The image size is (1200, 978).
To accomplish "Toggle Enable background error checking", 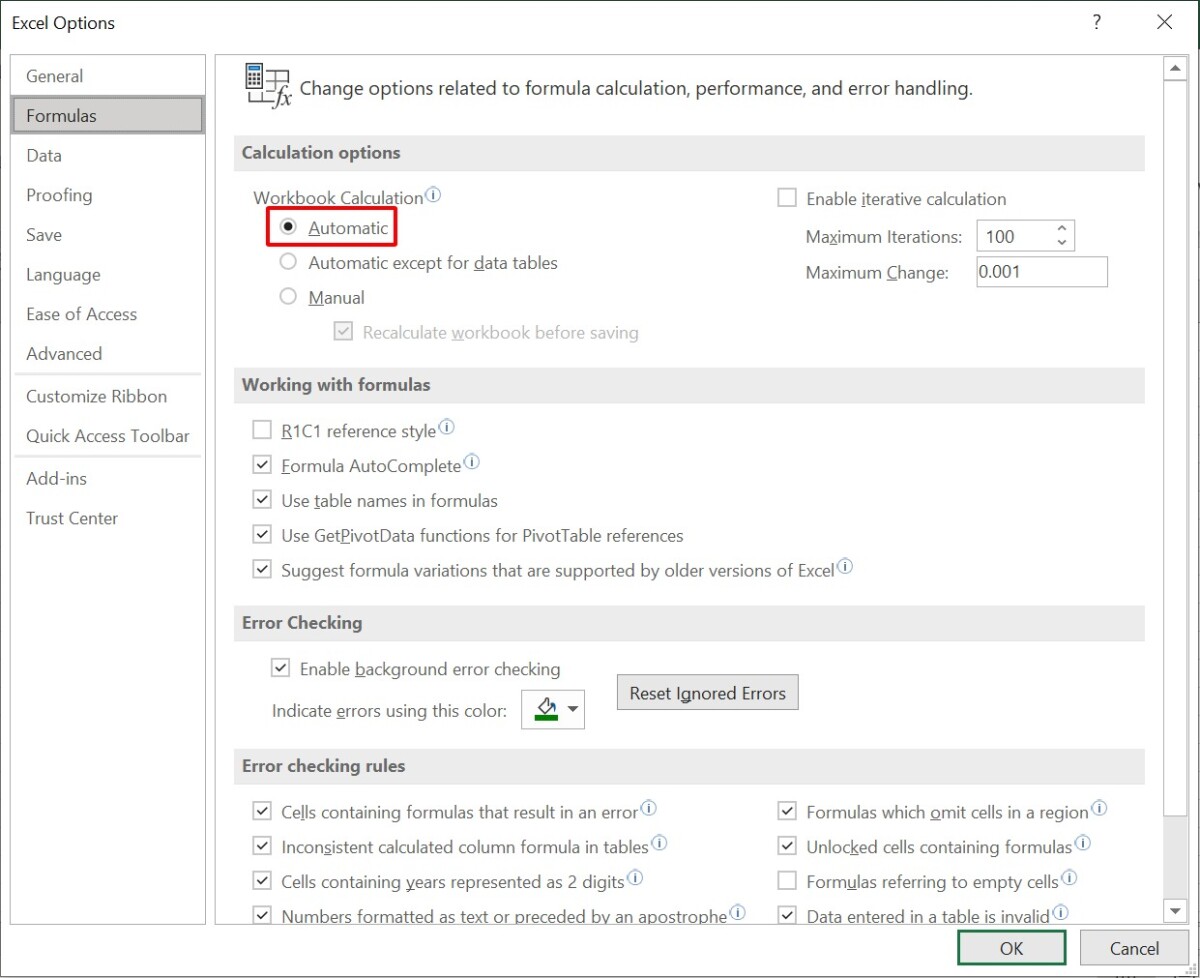I will [x=280, y=668].
